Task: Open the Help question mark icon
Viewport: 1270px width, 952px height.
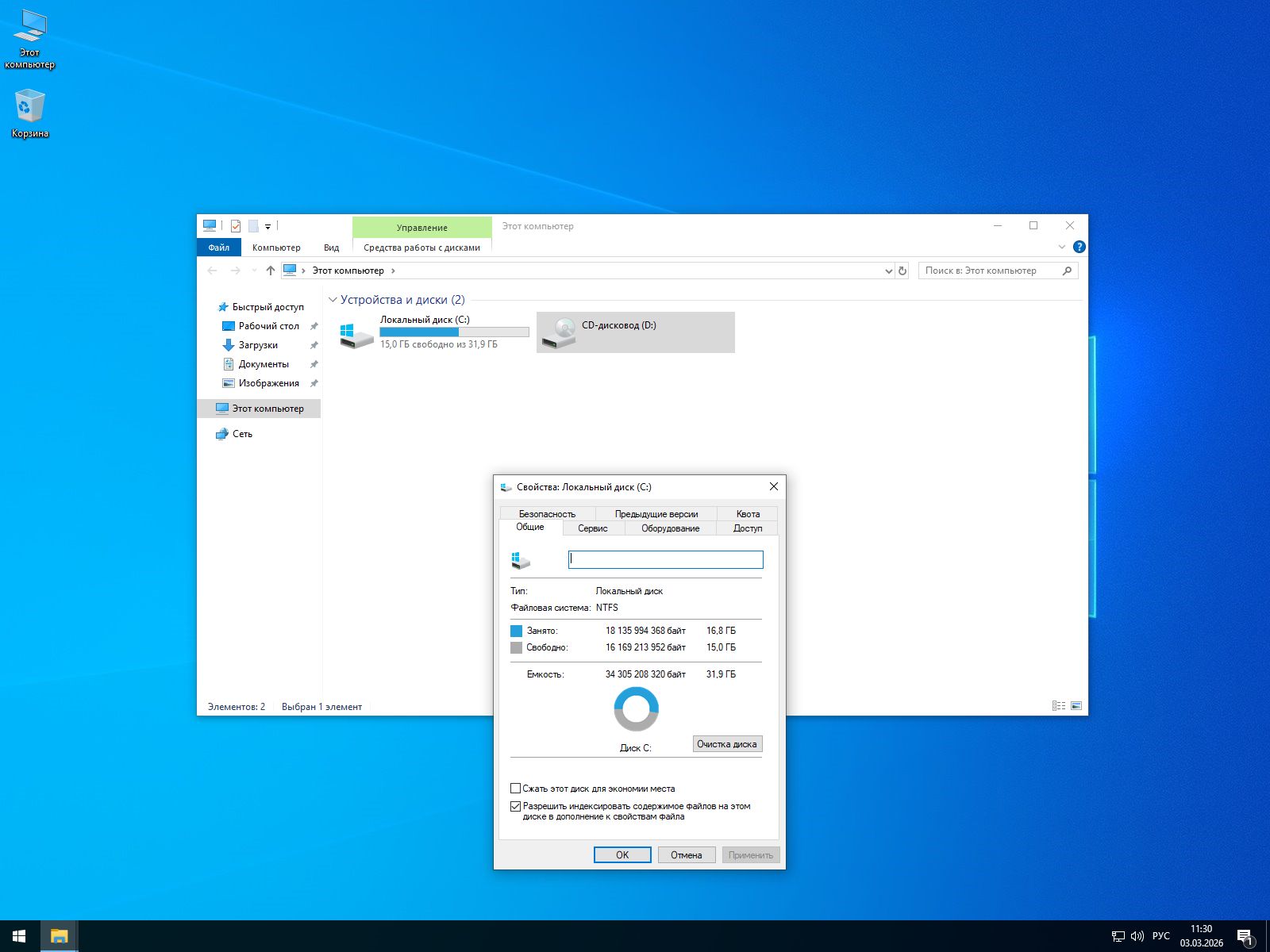Action: 1079,247
